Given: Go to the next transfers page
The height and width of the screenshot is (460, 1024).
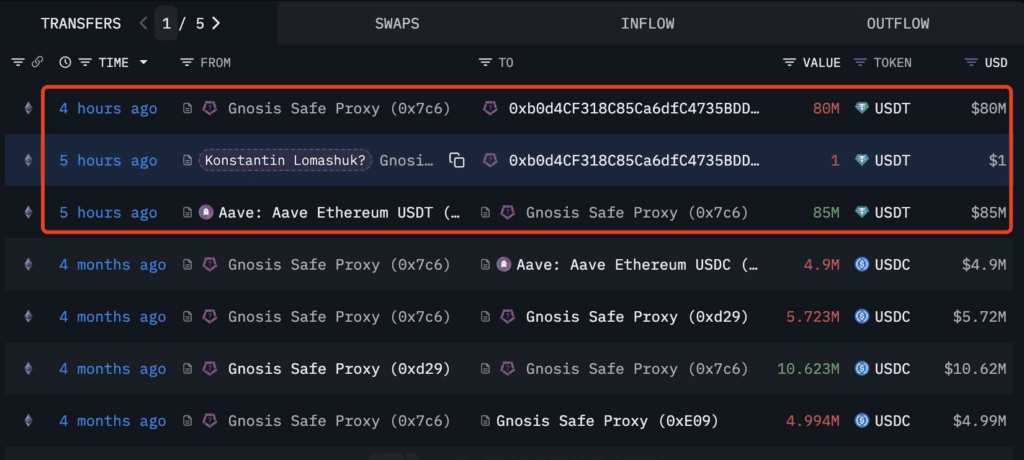Looking at the screenshot, I should [x=216, y=23].
